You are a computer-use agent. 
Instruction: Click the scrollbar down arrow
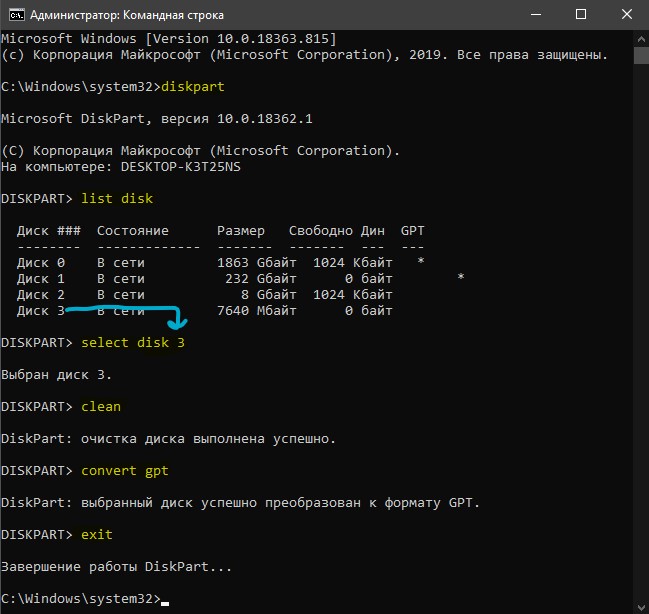point(641,607)
